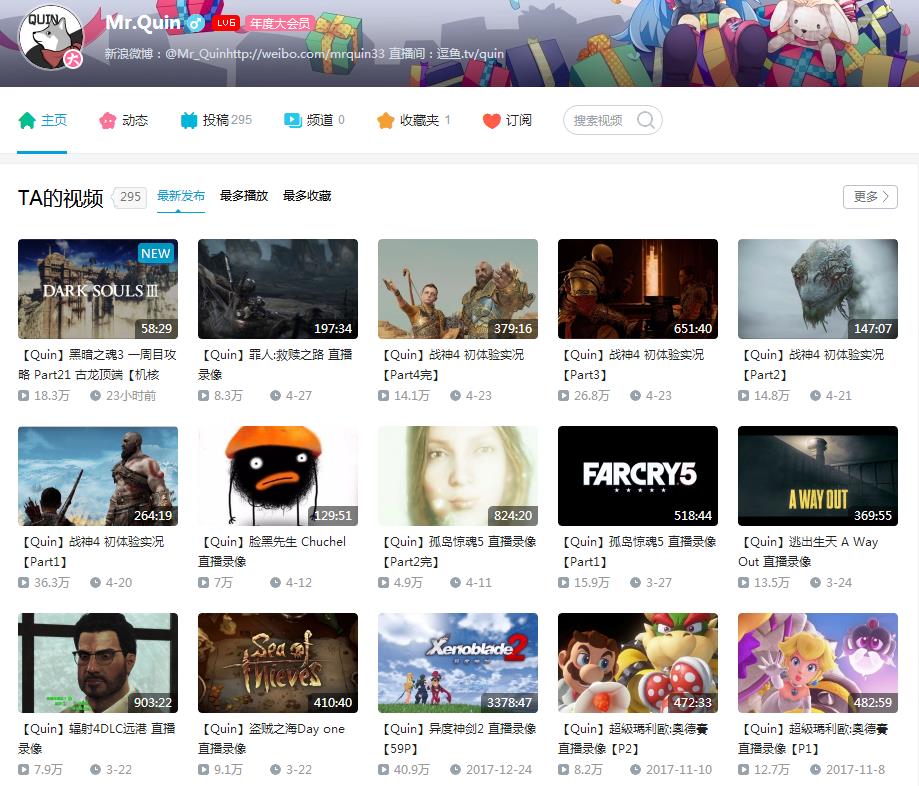
Task: Click the play count icon beside 40.9万
Action: tap(383, 769)
